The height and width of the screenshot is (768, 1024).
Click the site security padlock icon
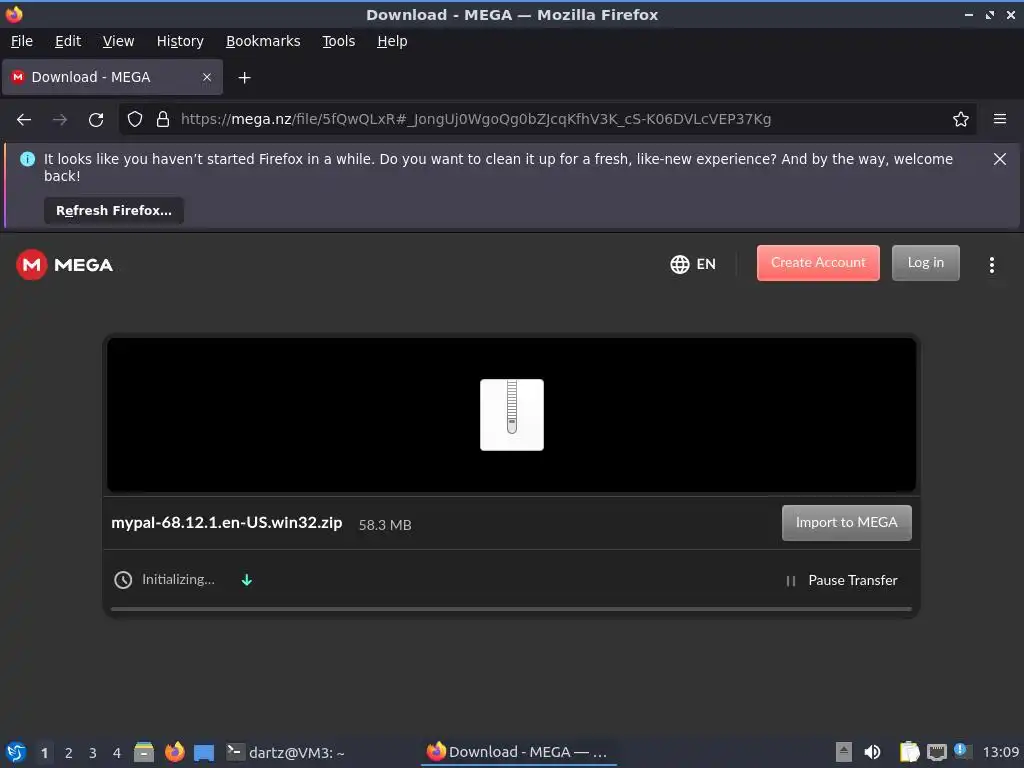pyautogui.click(x=163, y=119)
